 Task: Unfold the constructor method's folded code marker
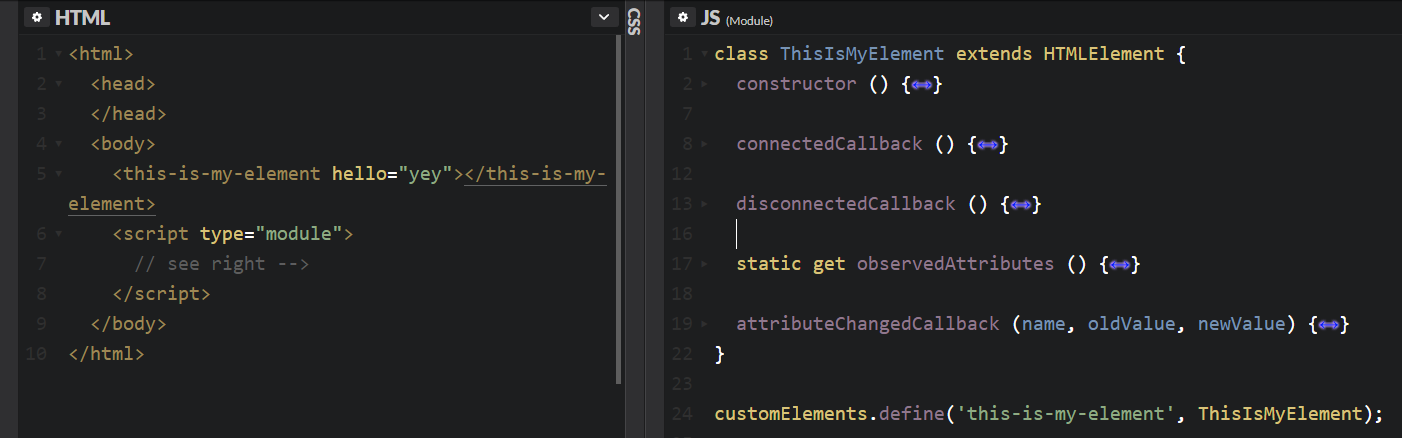coord(921,85)
